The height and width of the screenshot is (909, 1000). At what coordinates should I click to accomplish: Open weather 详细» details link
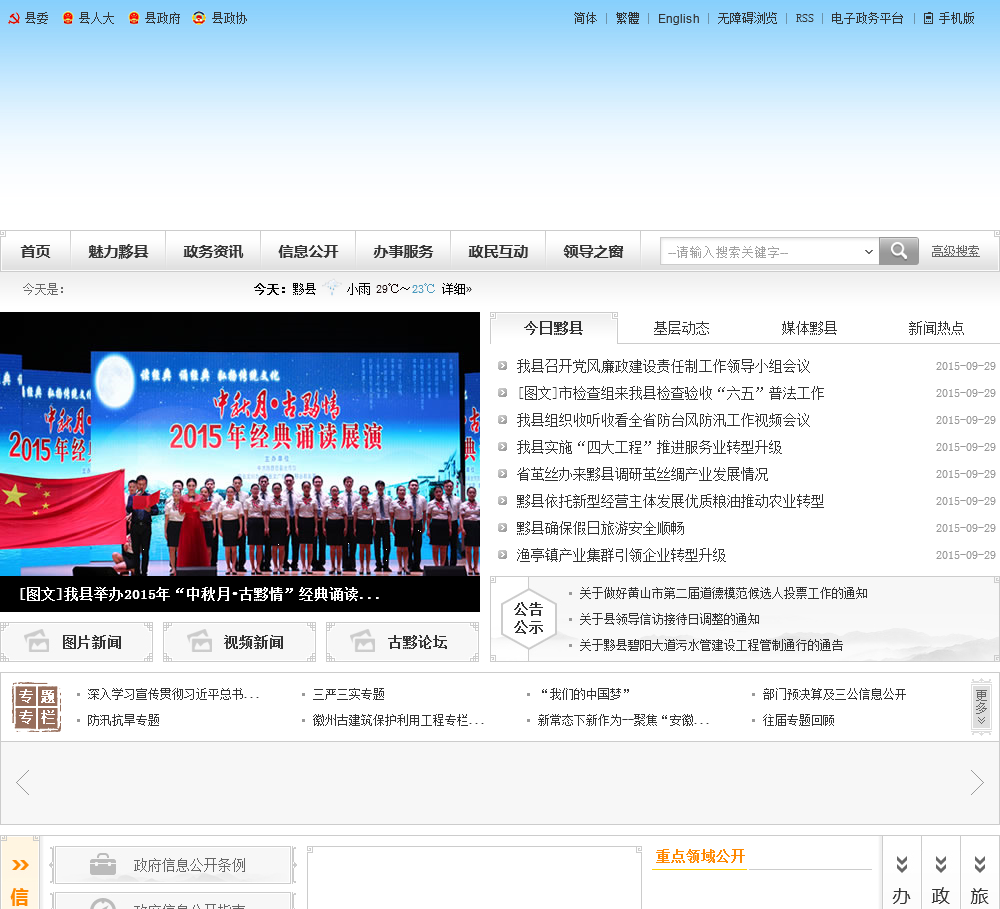457,289
